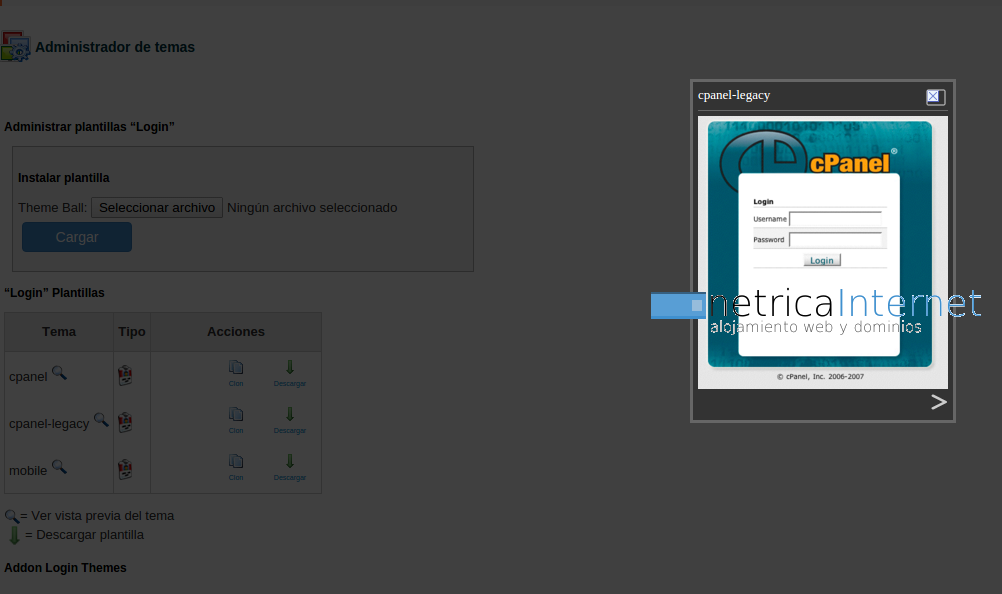Image resolution: width=1002 pixels, height=594 pixels.
Task: Go to next preview with the arrow
Action: point(938,402)
